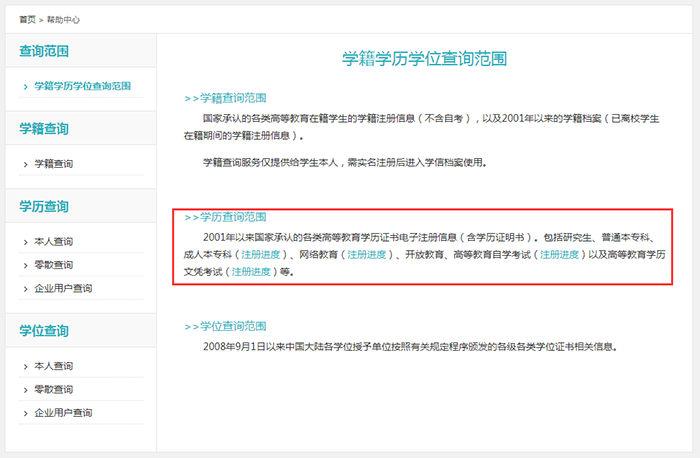The image size is (700, 458).
Task: Select 学籍学历学位查询范围 in the sidebar
Action: coord(83,86)
